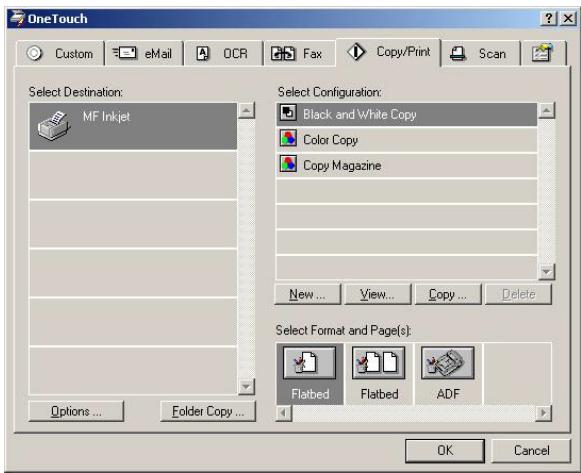Select the two-page Flatbed format icon

pyautogui.click(x=378, y=363)
